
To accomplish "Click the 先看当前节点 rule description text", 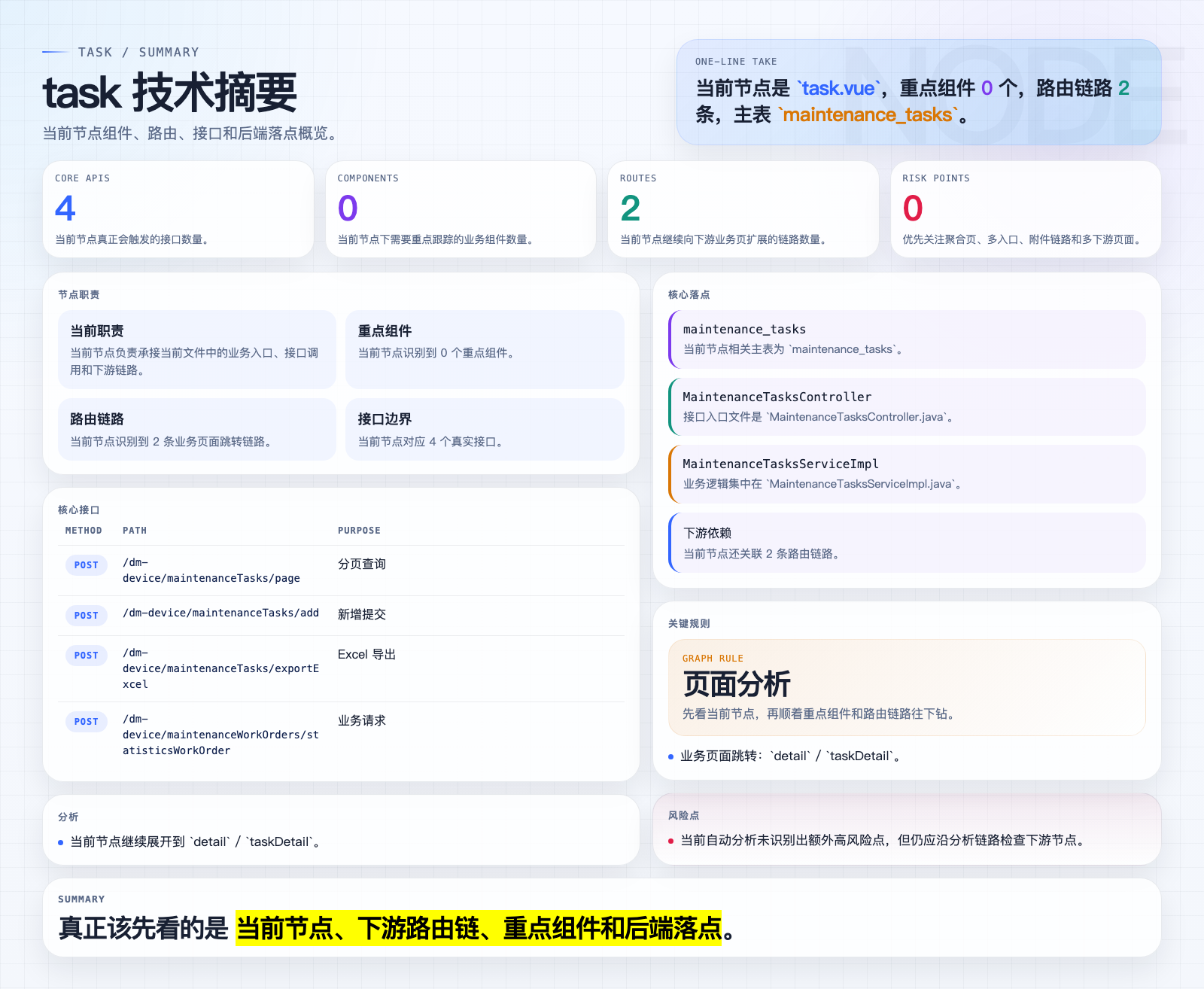I will pyautogui.click(x=821, y=714).
